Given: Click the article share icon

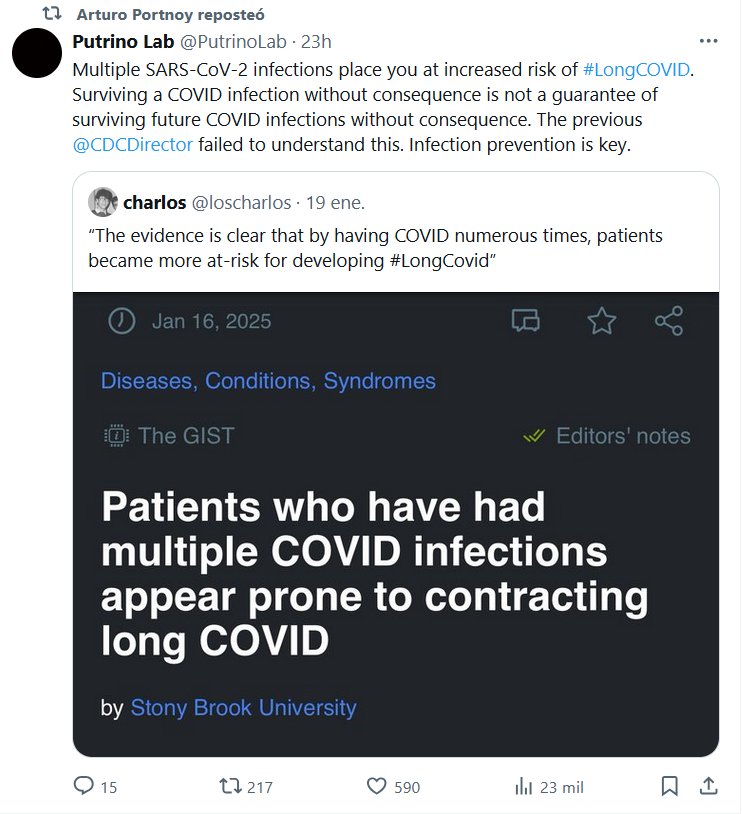Looking at the screenshot, I should point(668,321).
